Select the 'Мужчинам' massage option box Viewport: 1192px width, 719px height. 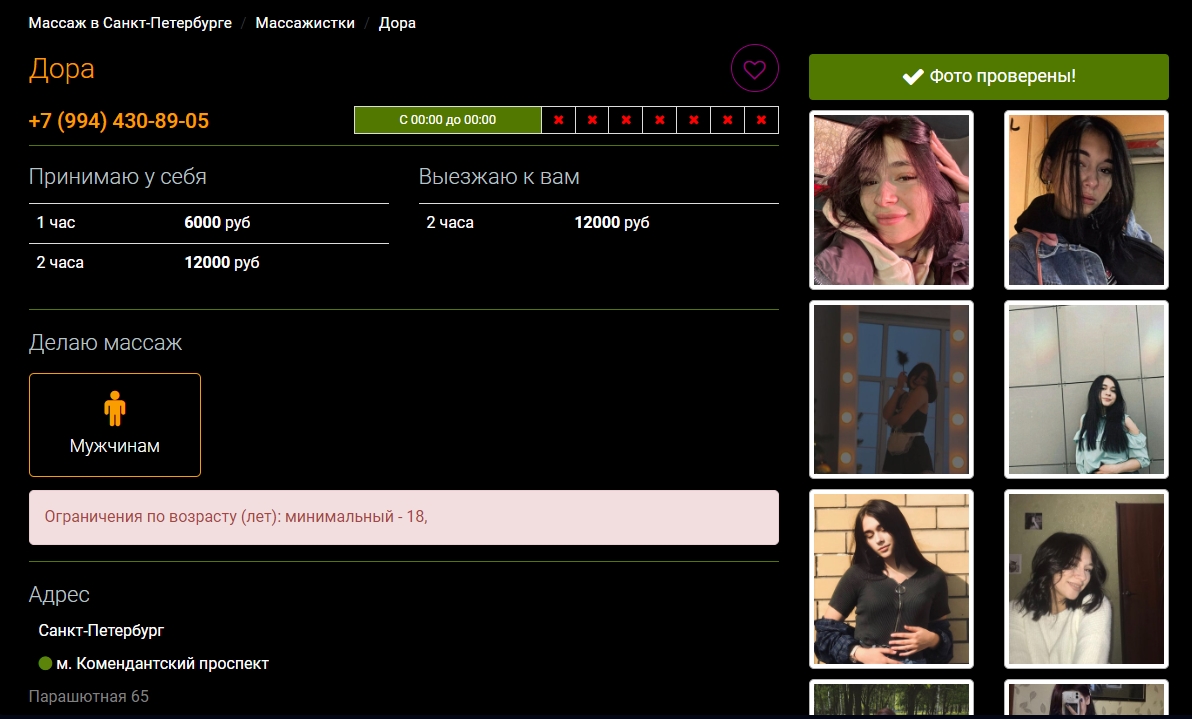tap(115, 425)
